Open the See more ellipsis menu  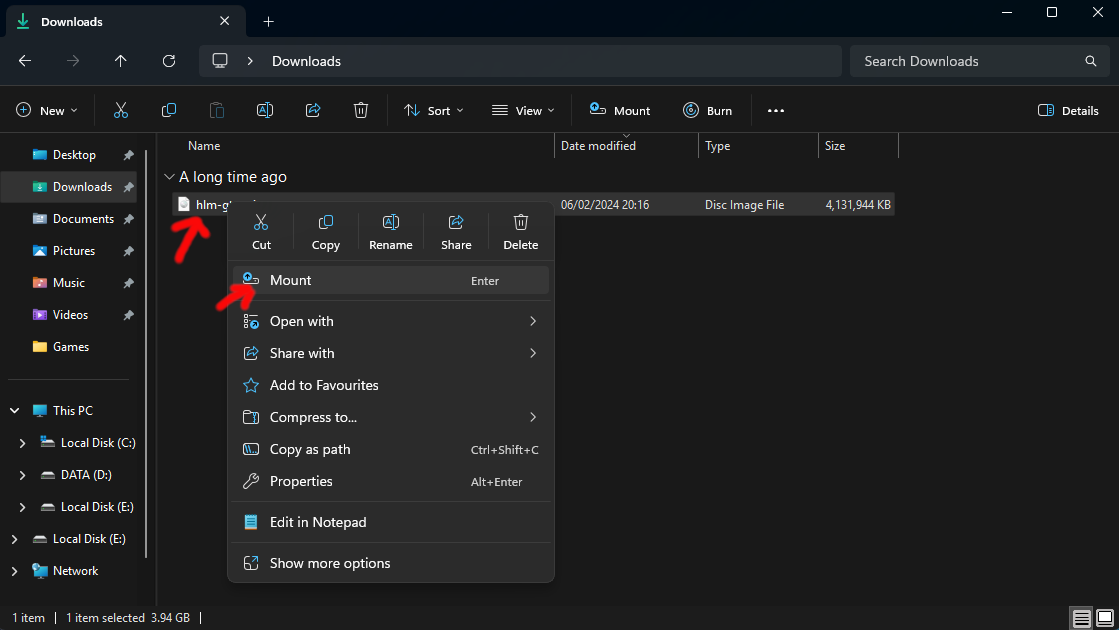coord(776,111)
